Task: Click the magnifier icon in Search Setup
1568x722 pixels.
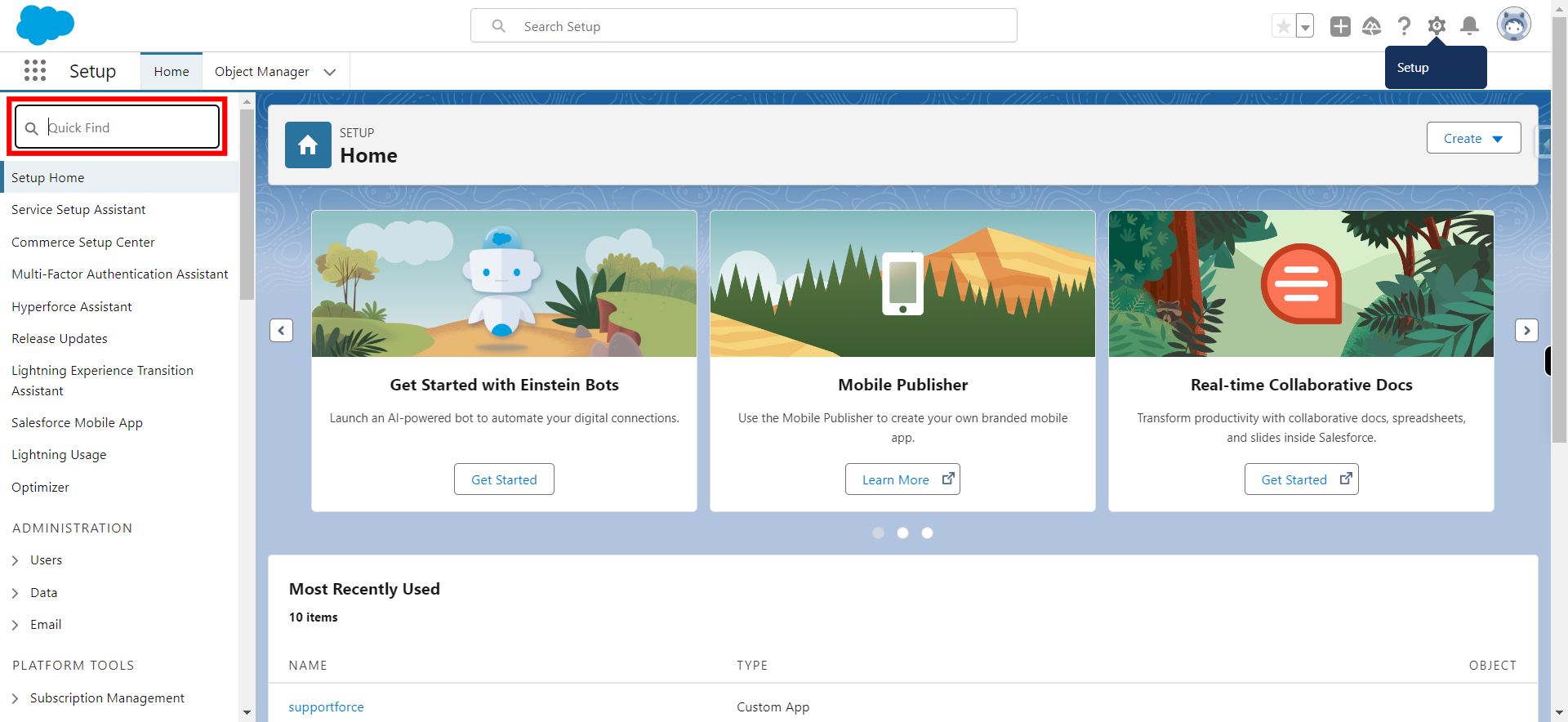Action: pos(498,26)
